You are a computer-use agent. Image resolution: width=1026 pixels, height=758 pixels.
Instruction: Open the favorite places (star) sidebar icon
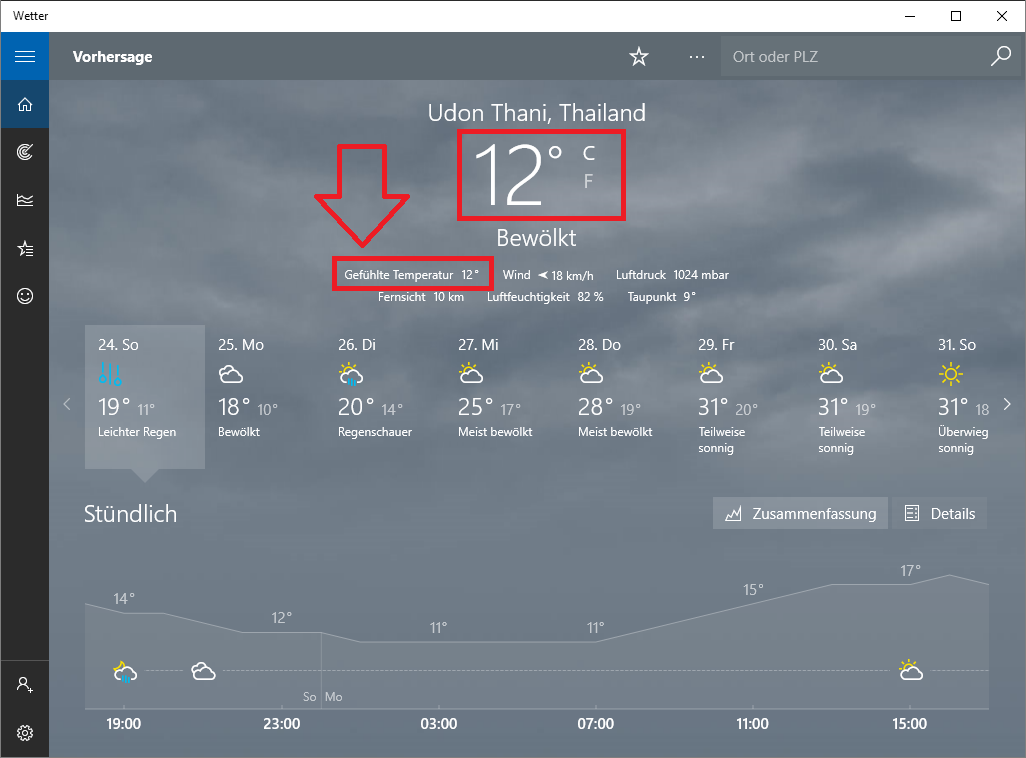tap(25, 248)
